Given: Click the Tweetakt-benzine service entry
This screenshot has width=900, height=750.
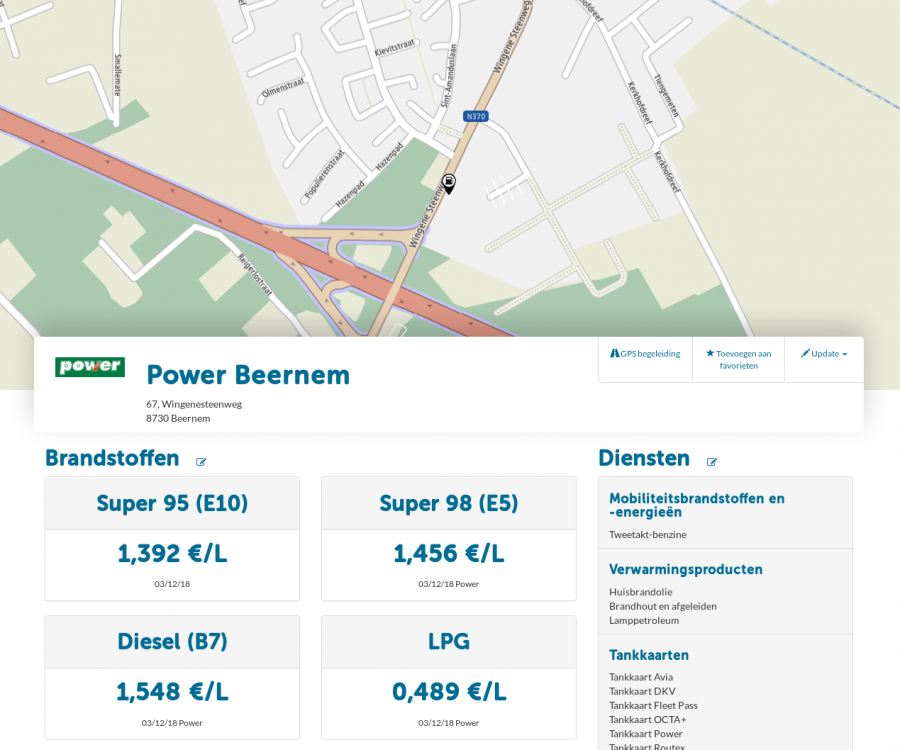Looking at the screenshot, I should pos(647,534).
